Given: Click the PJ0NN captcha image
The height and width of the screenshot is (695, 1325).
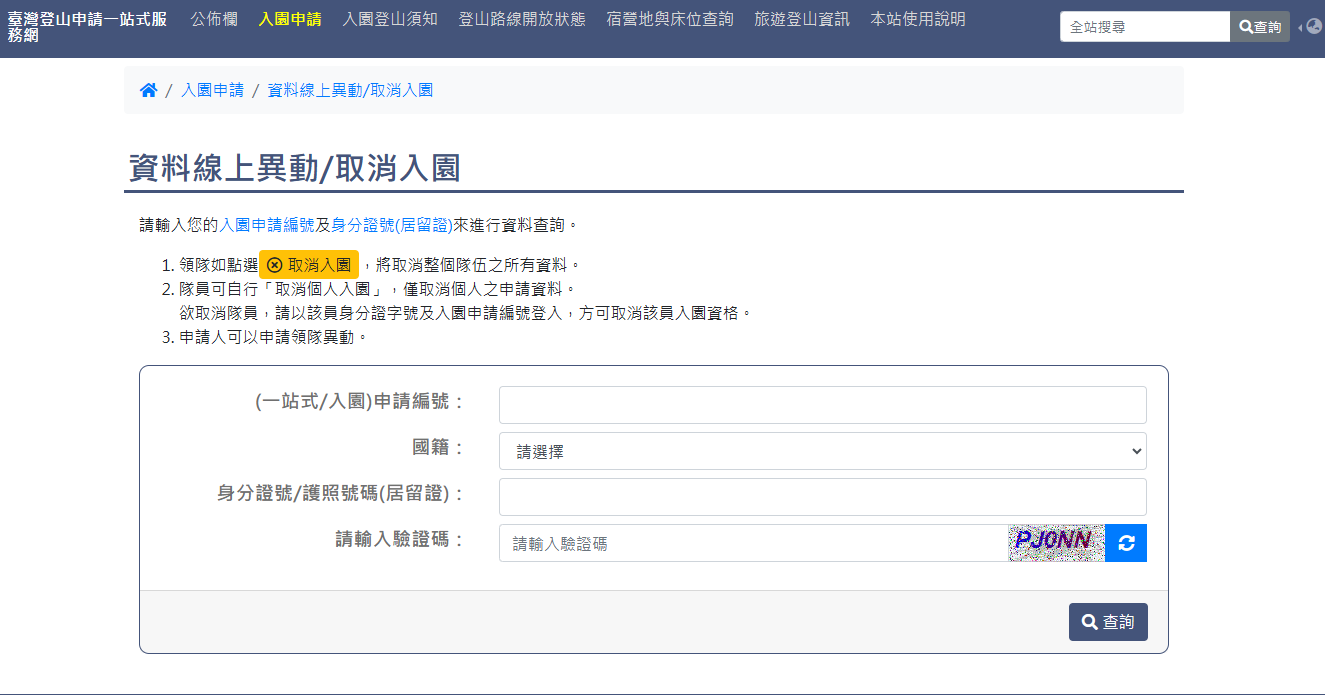Looking at the screenshot, I should point(1056,543).
